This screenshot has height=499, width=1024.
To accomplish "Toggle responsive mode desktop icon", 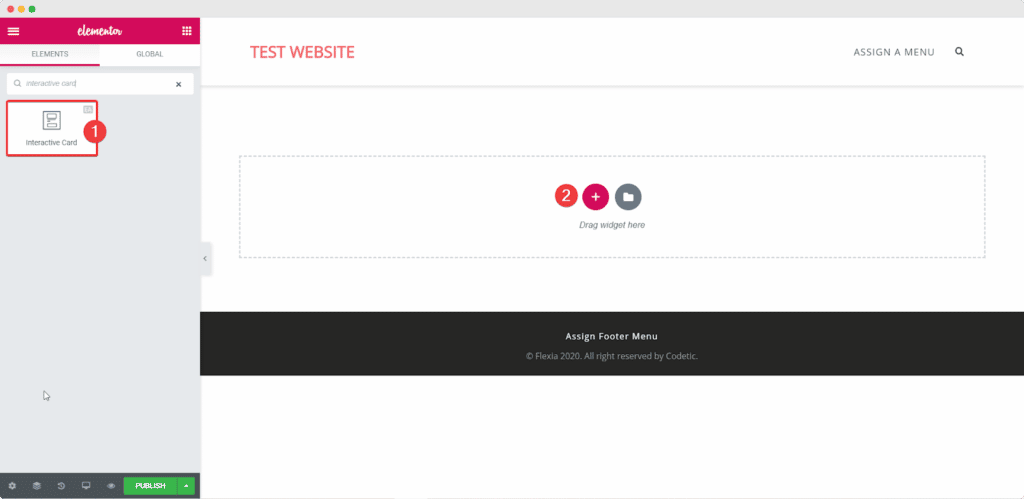I will coord(86,486).
